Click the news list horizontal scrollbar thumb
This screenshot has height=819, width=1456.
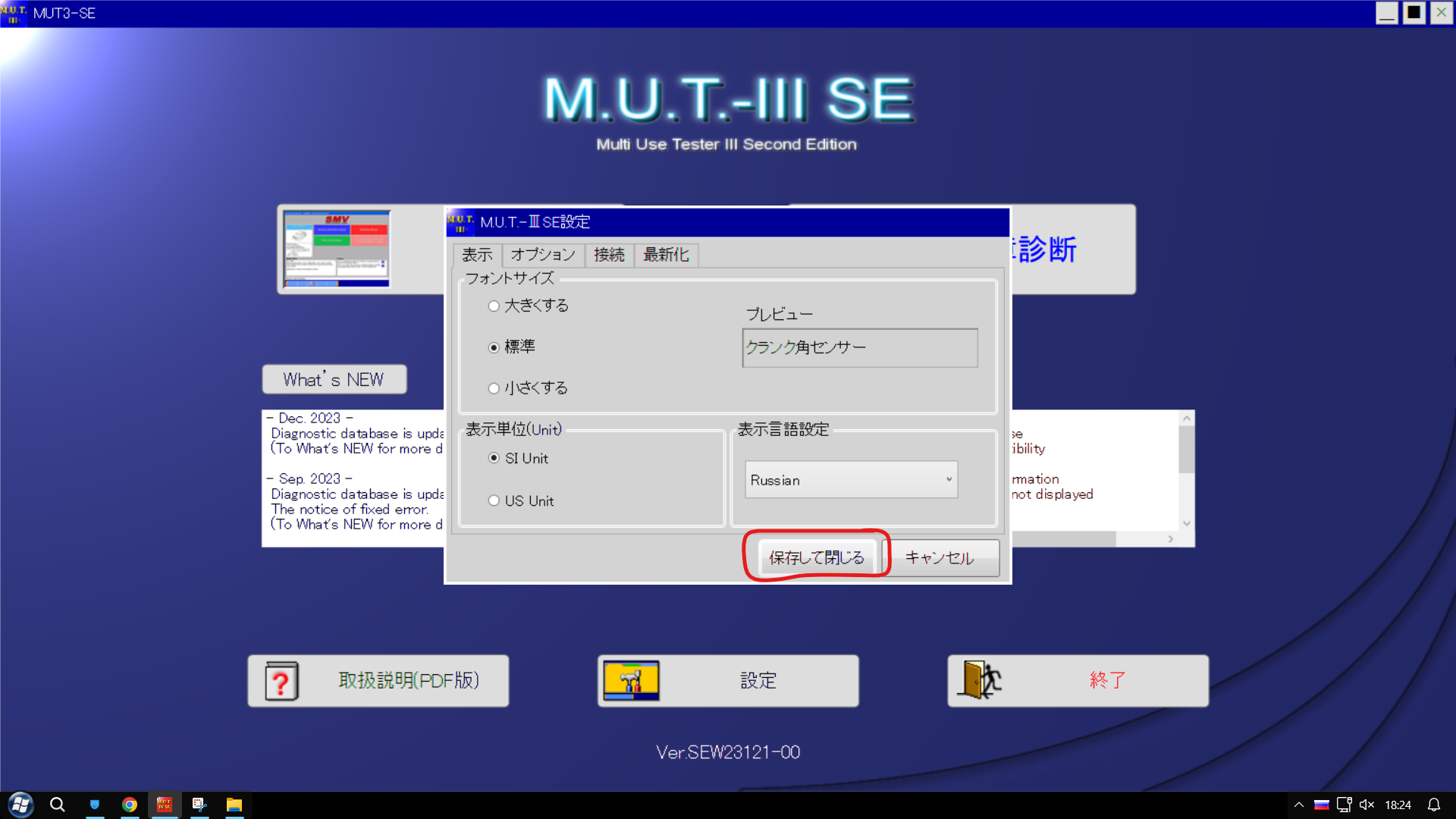click(x=1064, y=539)
